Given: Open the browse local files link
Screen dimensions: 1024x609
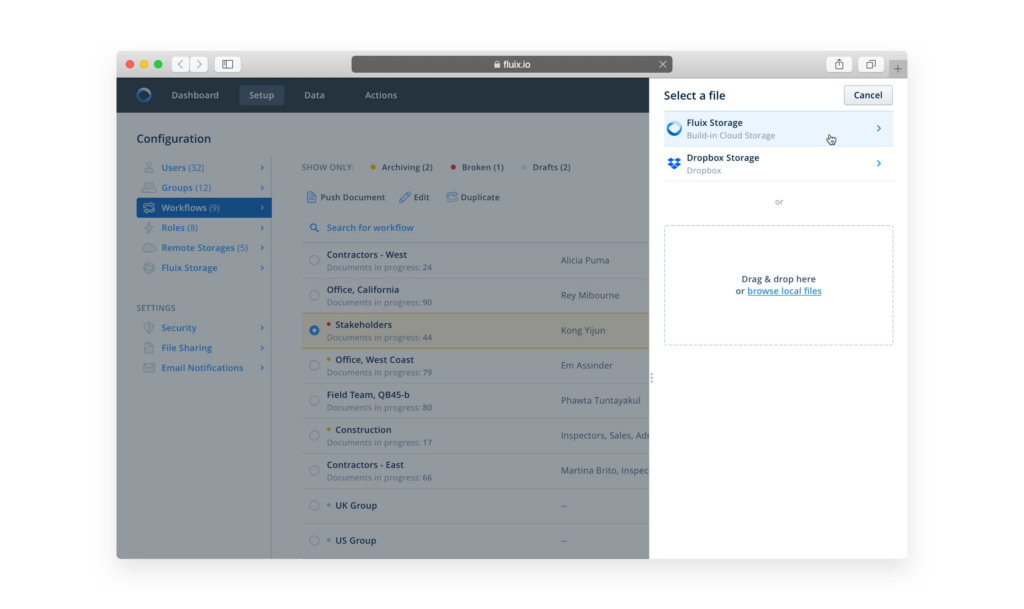Looking at the screenshot, I should [784, 290].
